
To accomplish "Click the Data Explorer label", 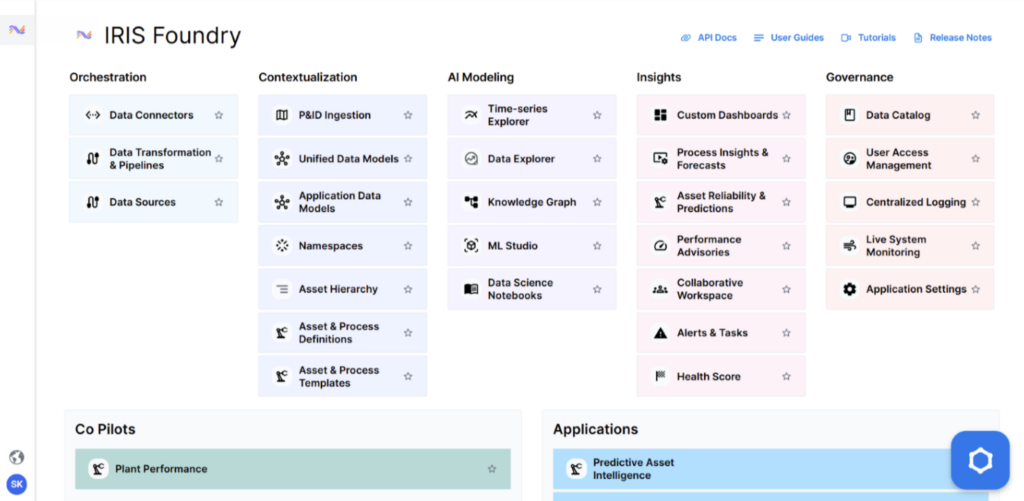I will pos(521,159).
